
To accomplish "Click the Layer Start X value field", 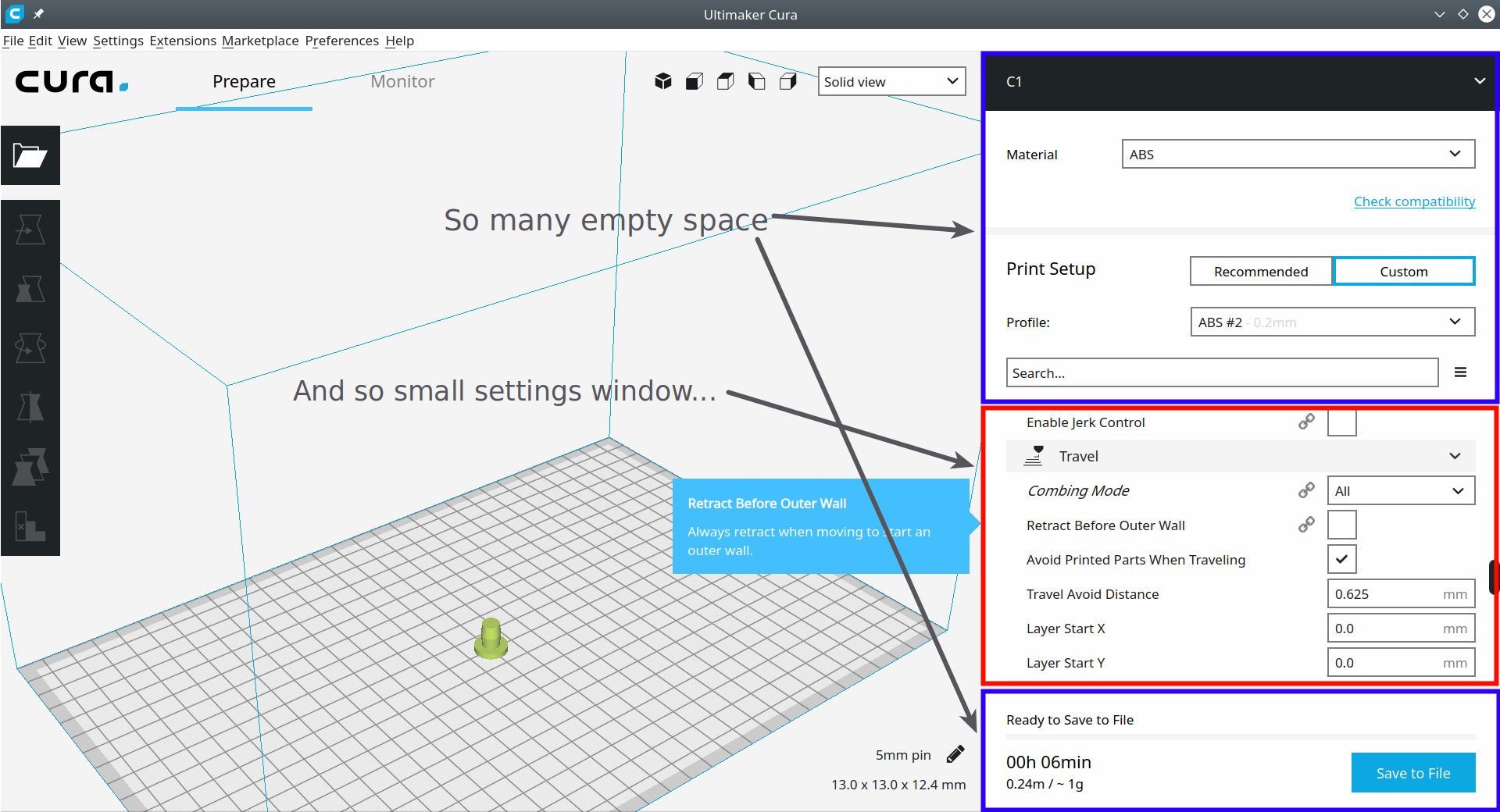I will [1402, 628].
